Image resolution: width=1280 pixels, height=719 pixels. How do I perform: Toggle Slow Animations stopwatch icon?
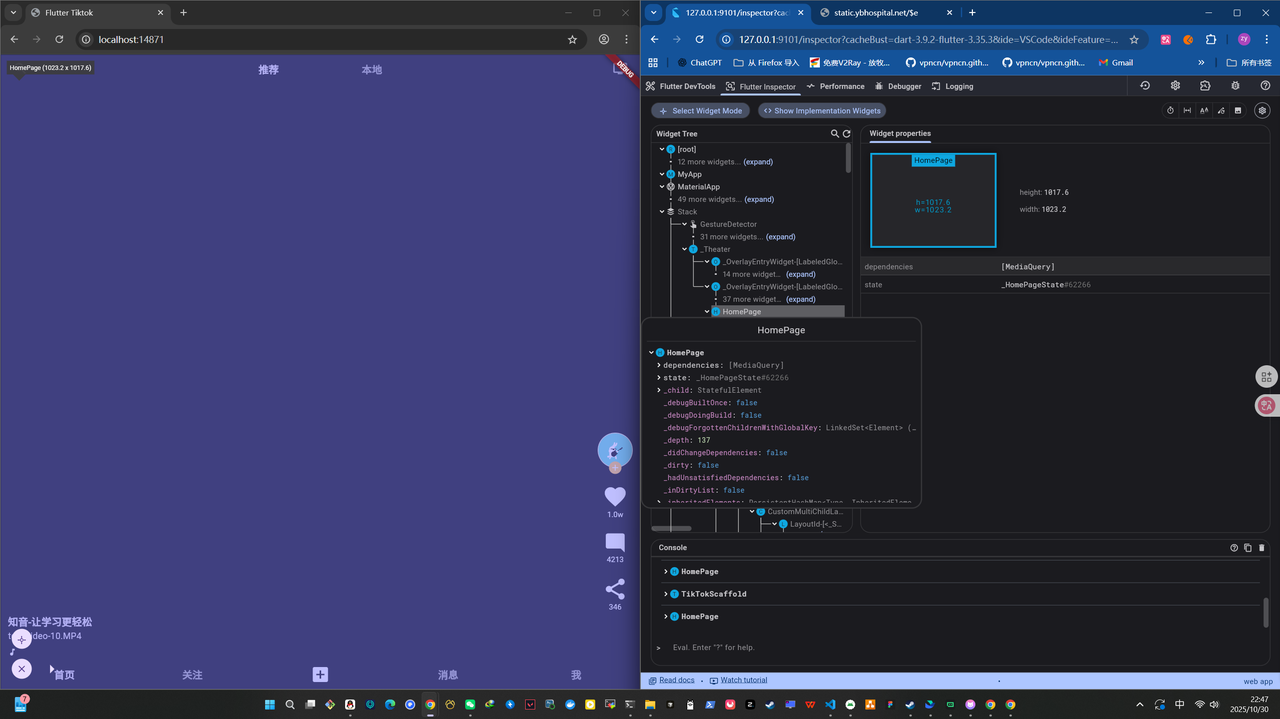pos(1170,111)
